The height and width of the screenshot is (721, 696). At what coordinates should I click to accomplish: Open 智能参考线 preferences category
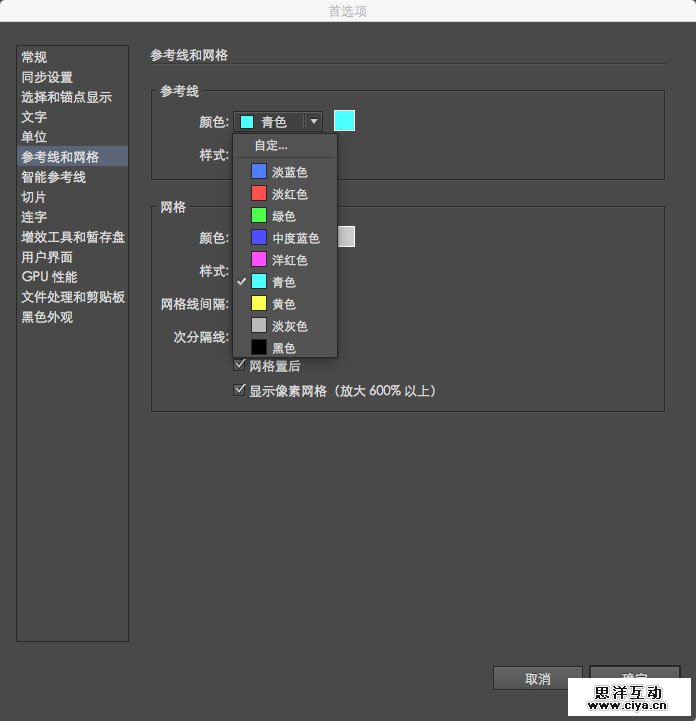(53, 177)
